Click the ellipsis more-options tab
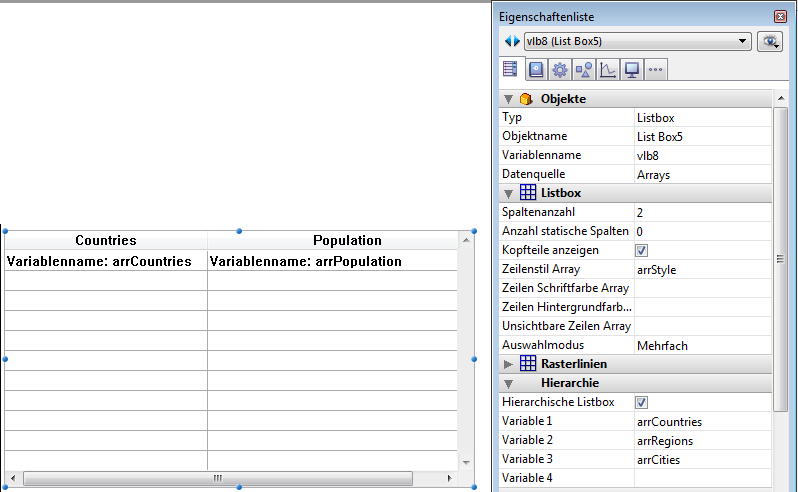This screenshot has height=492, width=798. (656, 69)
